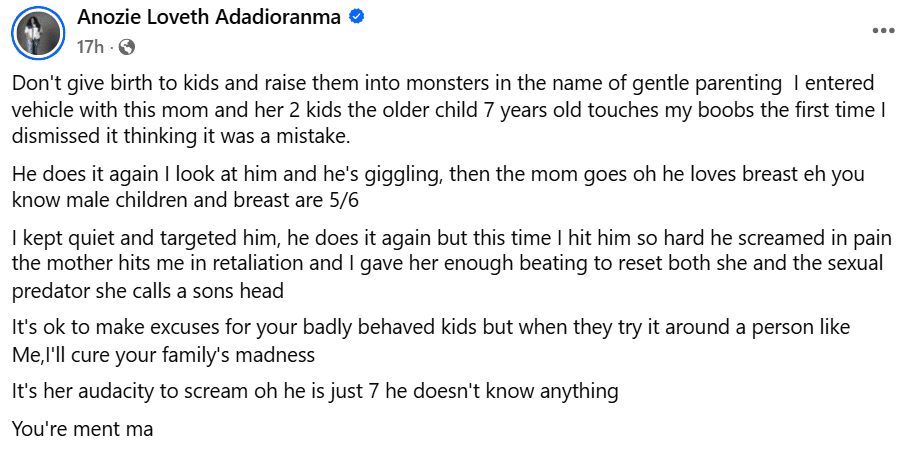Click the line "Me,I'll cure your family's madness"
This screenshot has width=910, height=454.
163,353
